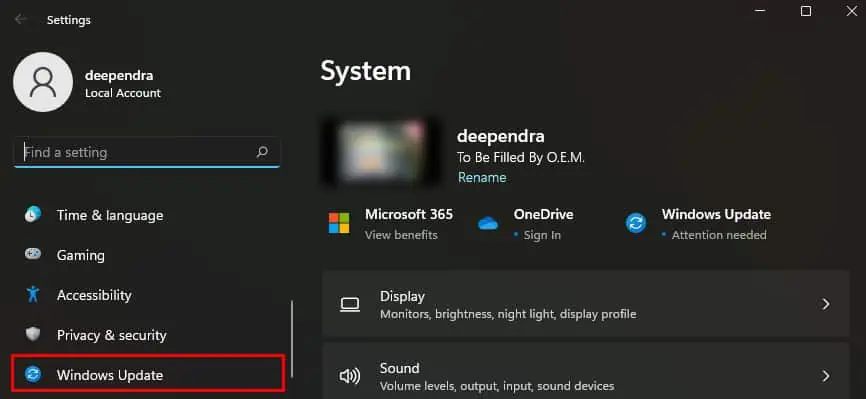This screenshot has width=866, height=399.
Task: Click the Time & language clock icon
Action: point(33,214)
